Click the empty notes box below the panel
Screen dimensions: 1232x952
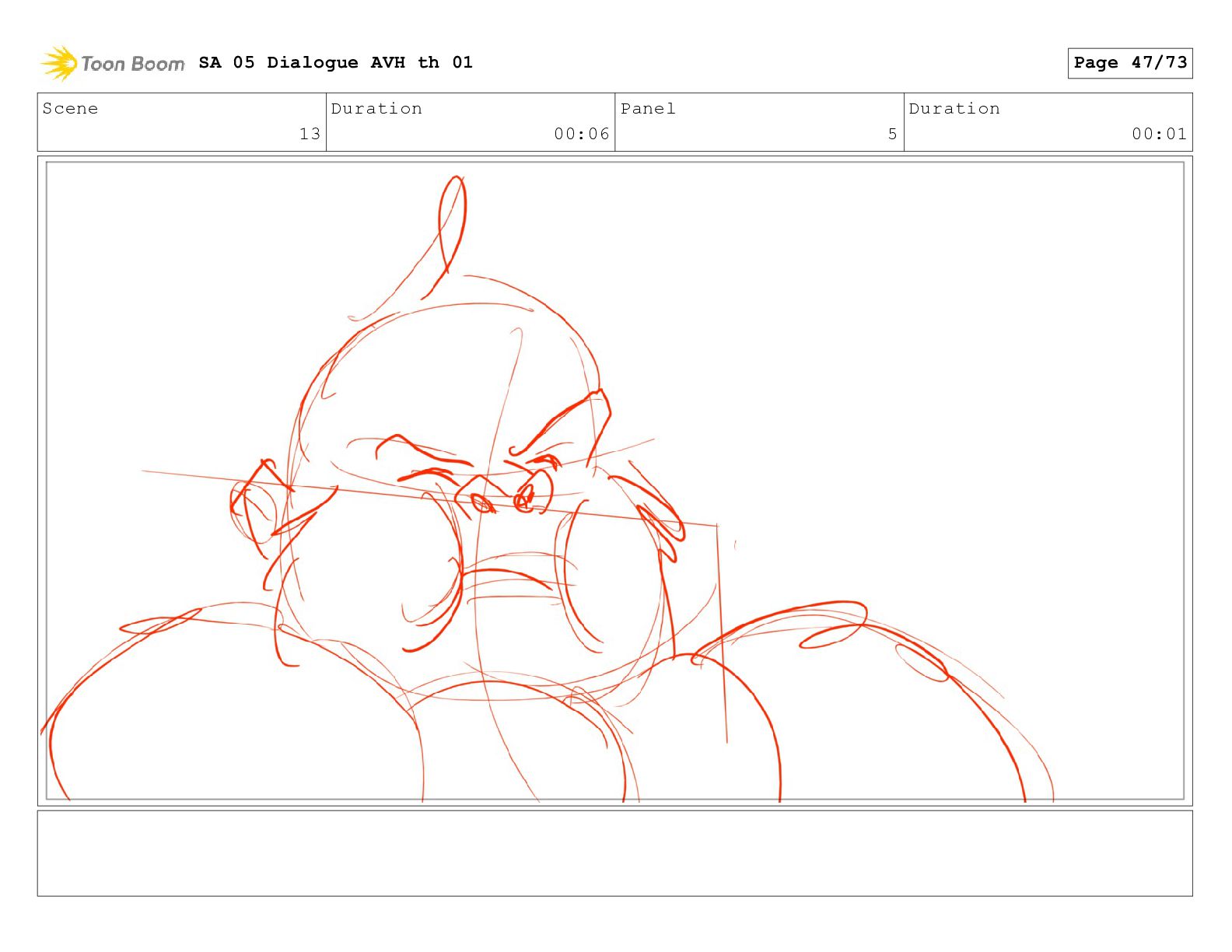coord(615,853)
